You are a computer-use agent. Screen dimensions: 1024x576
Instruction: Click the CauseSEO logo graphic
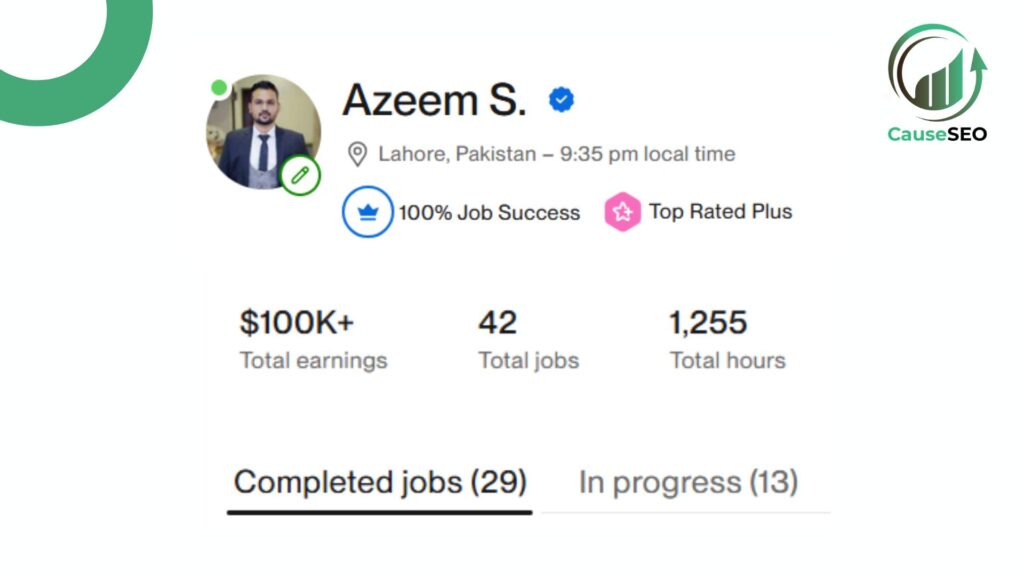pyautogui.click(x=937, y=72)
